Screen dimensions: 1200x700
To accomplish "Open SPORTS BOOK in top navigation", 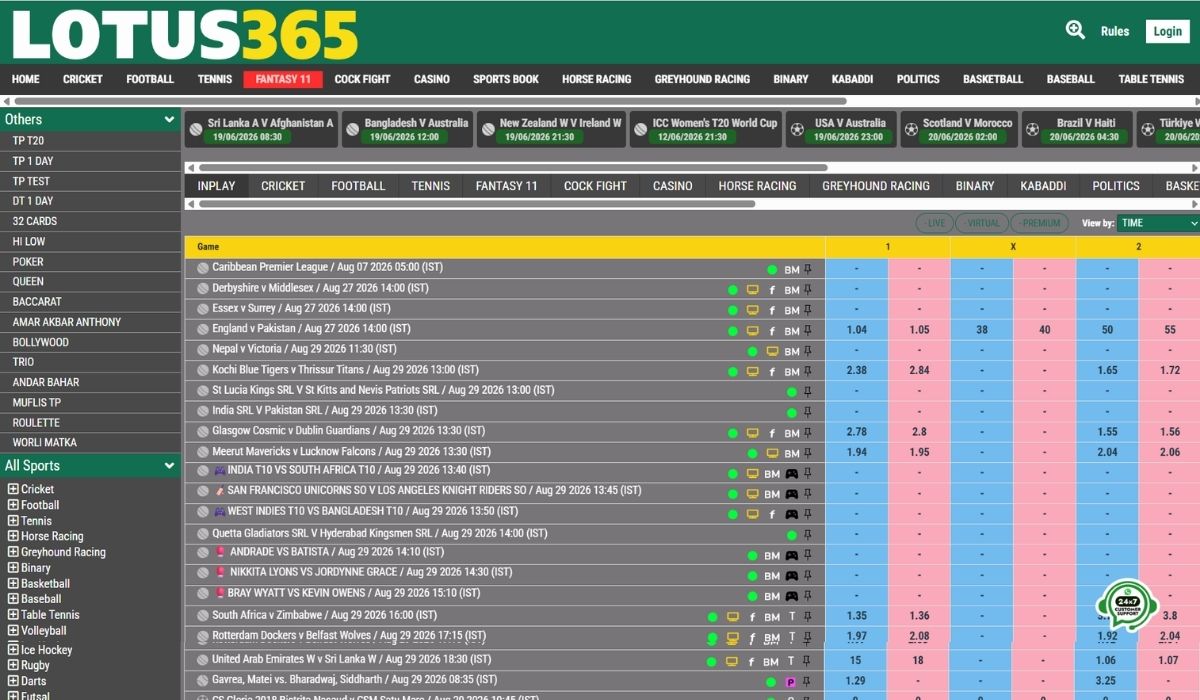I will (x=506, y=79).
